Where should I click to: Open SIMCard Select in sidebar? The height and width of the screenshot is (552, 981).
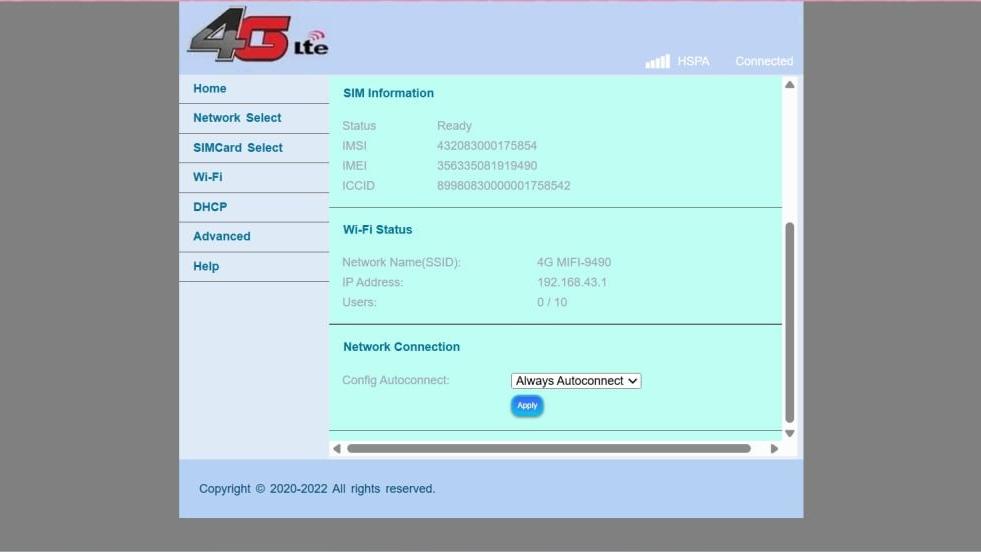coord(238,148)
